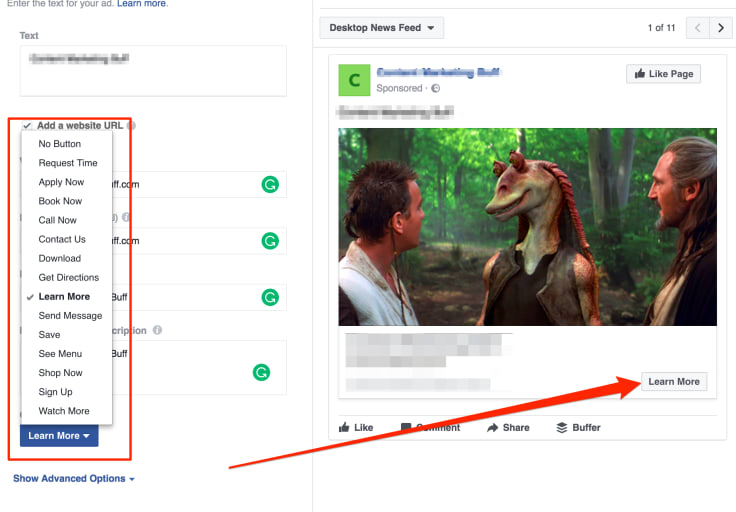Open the Learn more link above the Text field

coord(142,4)
